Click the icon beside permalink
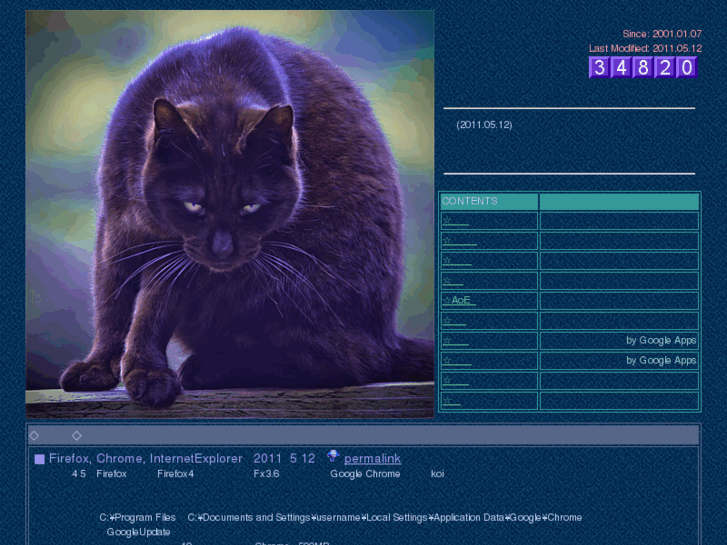727x545 pixels. (x=333, y=456)
